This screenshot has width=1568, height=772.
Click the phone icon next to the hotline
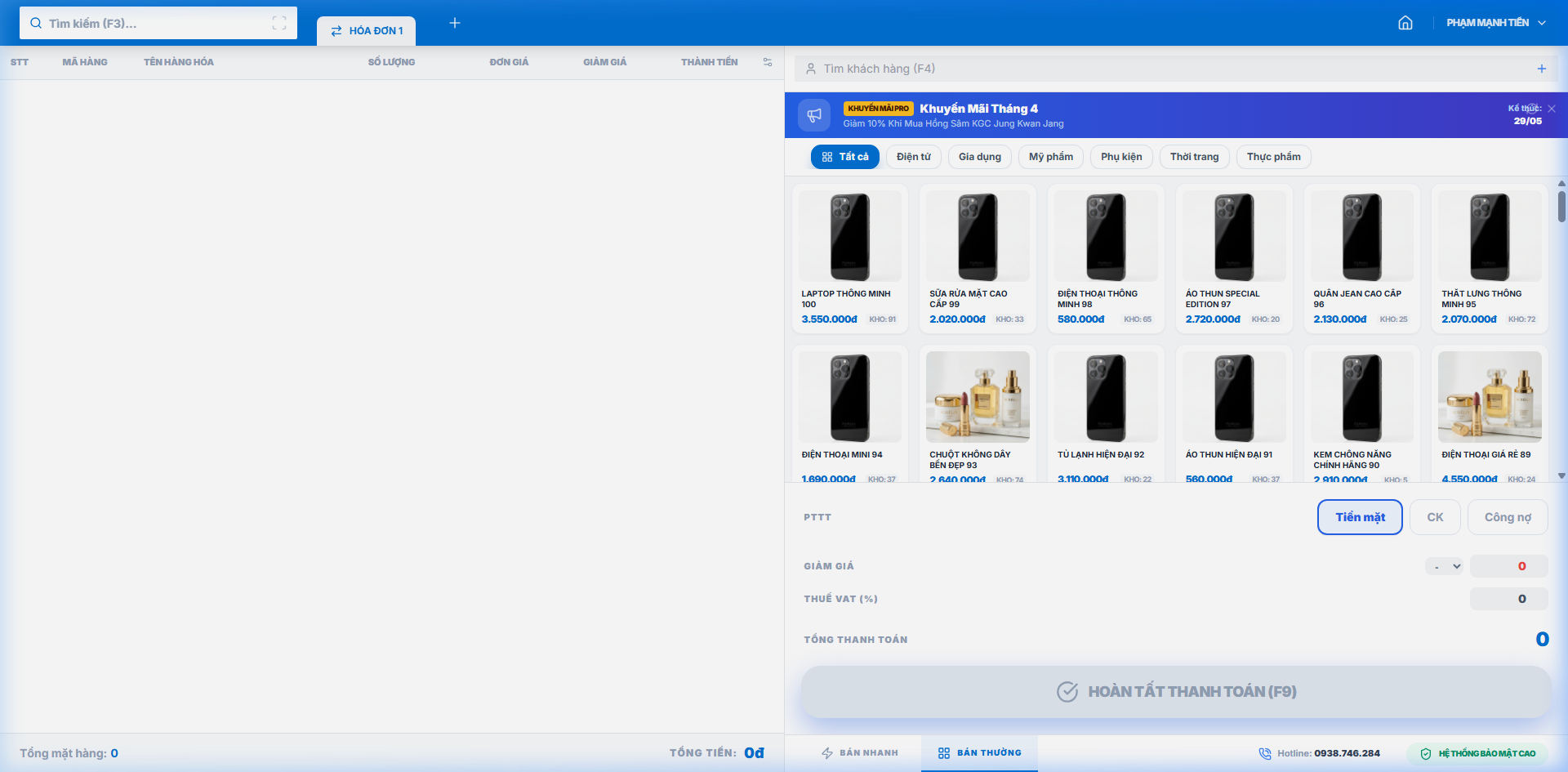pos(1266,753)
